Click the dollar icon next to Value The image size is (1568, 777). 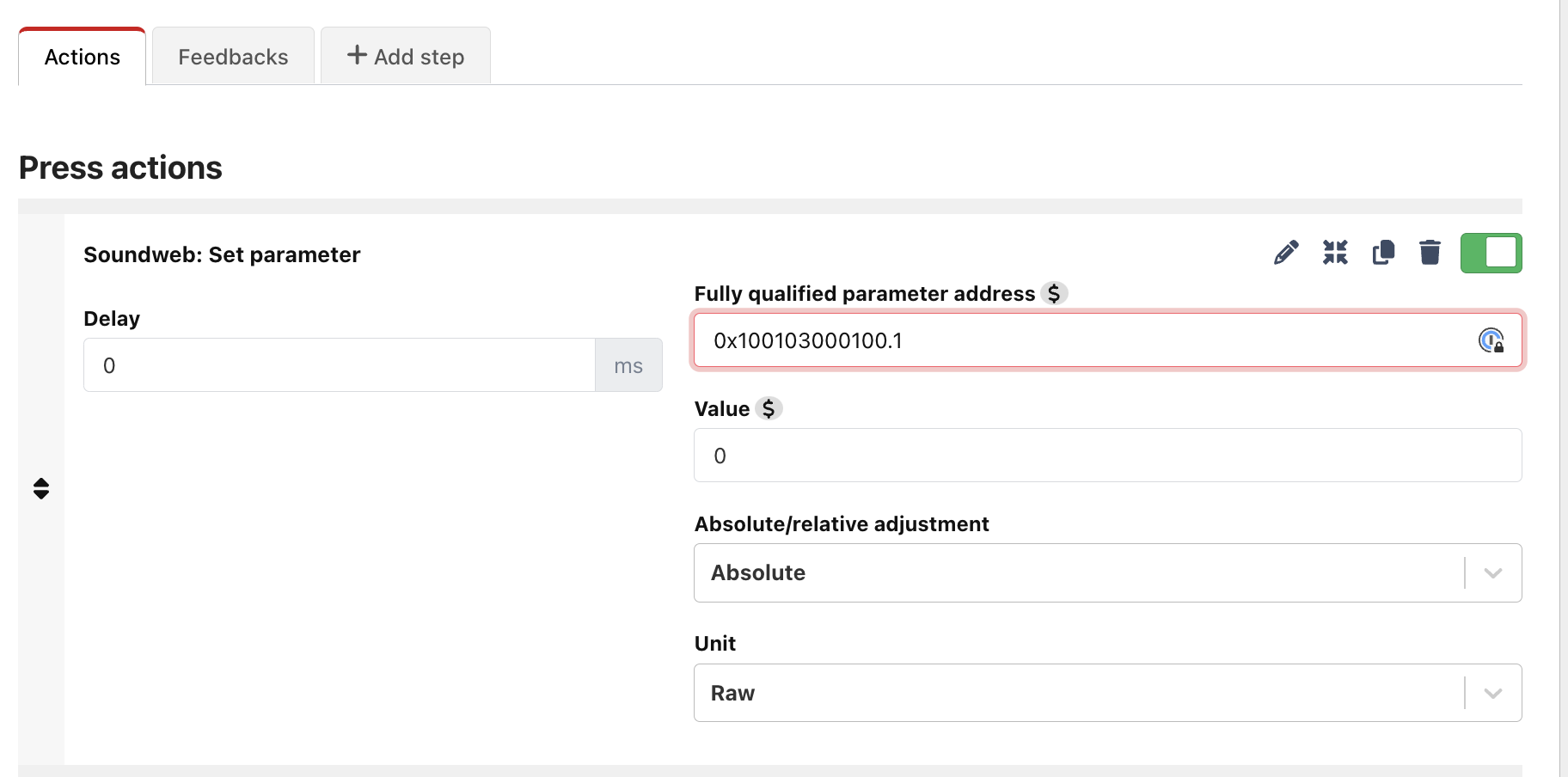coord(769,409)
